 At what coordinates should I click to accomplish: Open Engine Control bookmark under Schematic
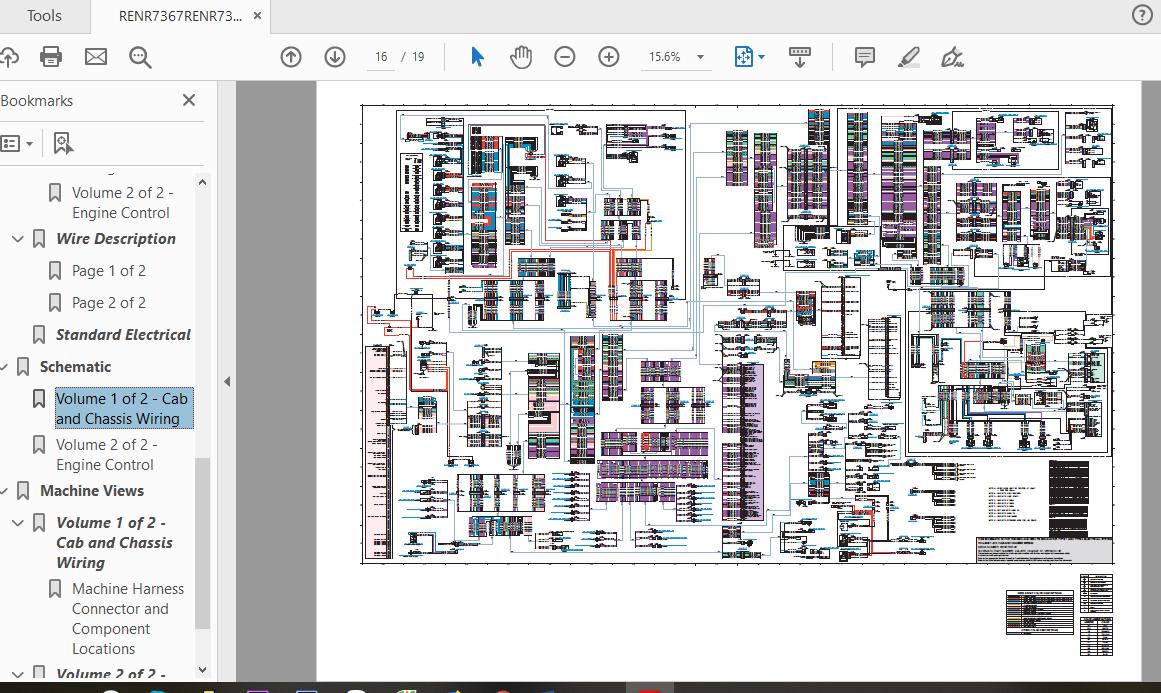(x=106, y=455)
